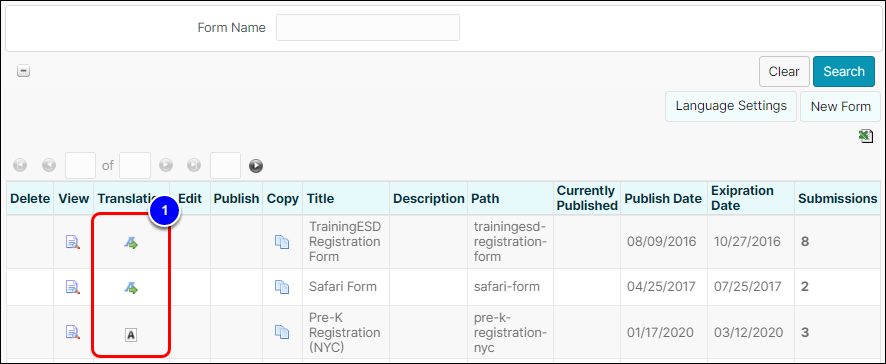Image resolution: width=886 pixels, height=364 pixels.
Task: View the Safari Form
Action: click(x=73, y=287)
